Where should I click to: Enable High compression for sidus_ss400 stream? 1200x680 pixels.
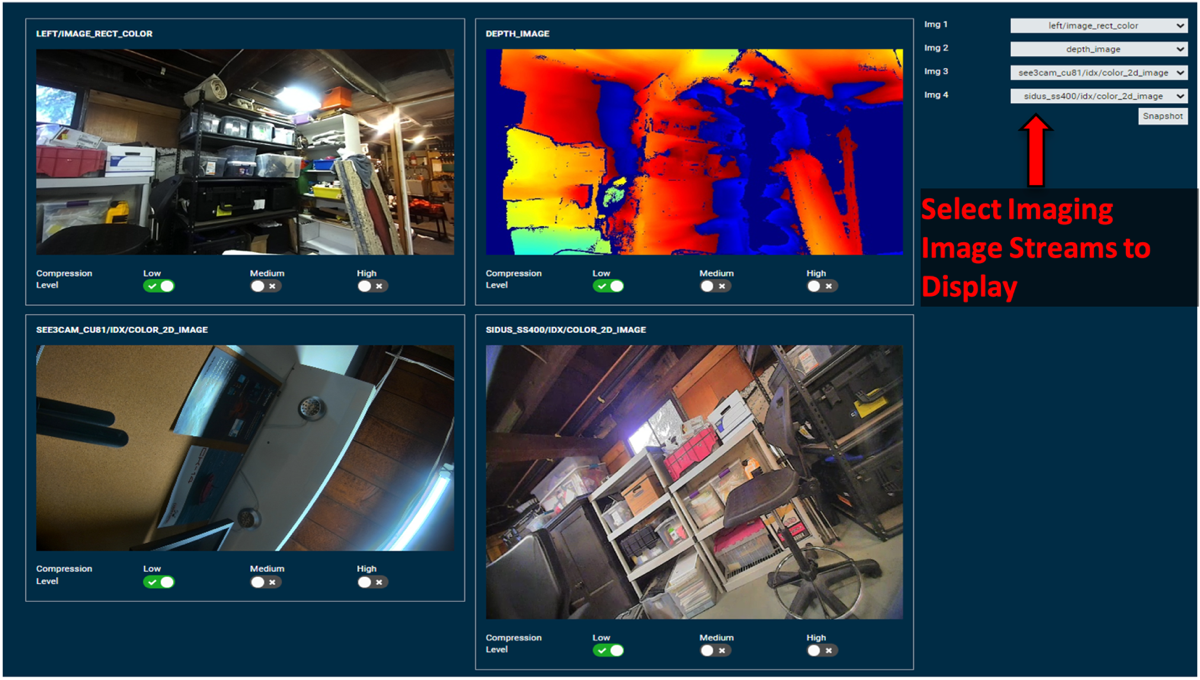click(822, 650)
